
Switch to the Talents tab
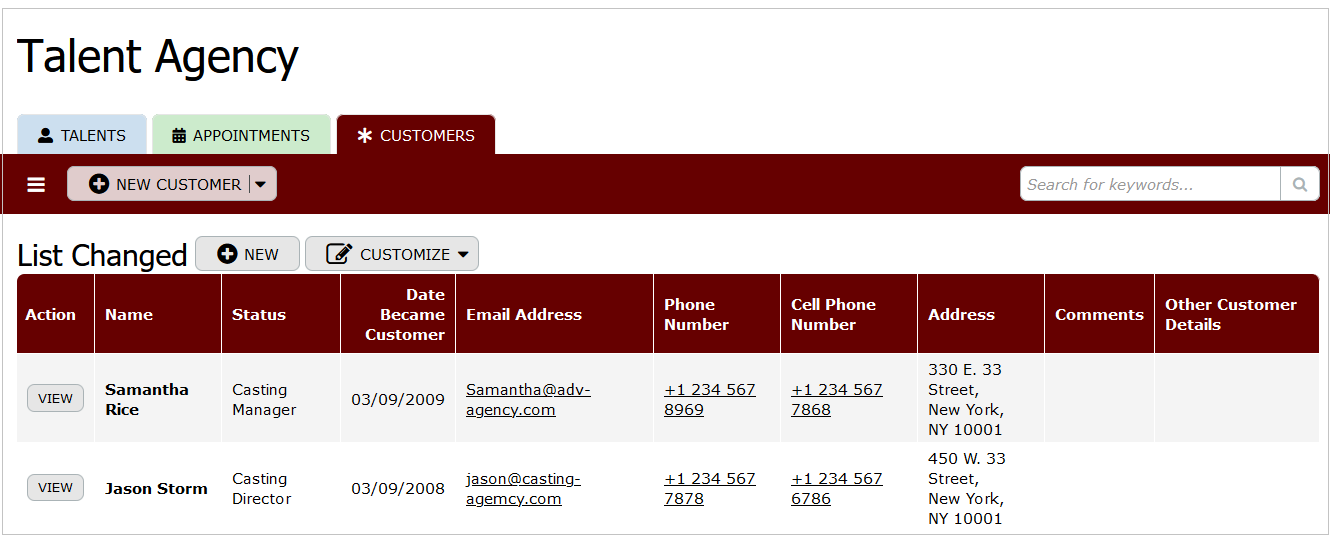82,135
